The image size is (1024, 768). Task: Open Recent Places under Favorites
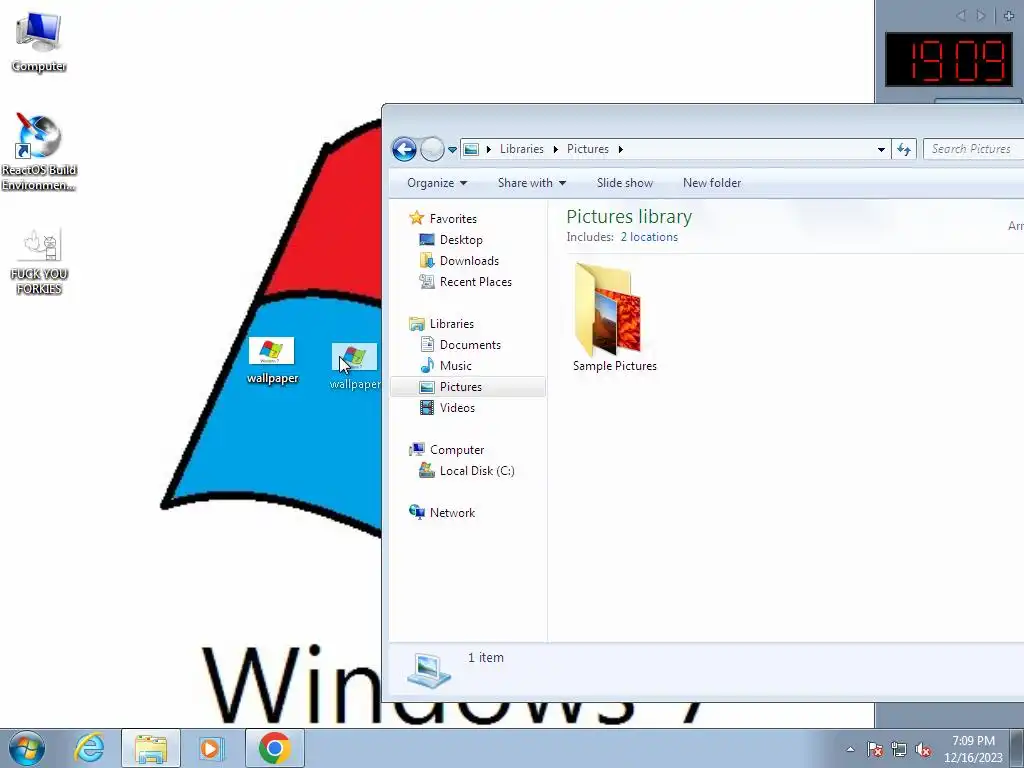point(475,281)
